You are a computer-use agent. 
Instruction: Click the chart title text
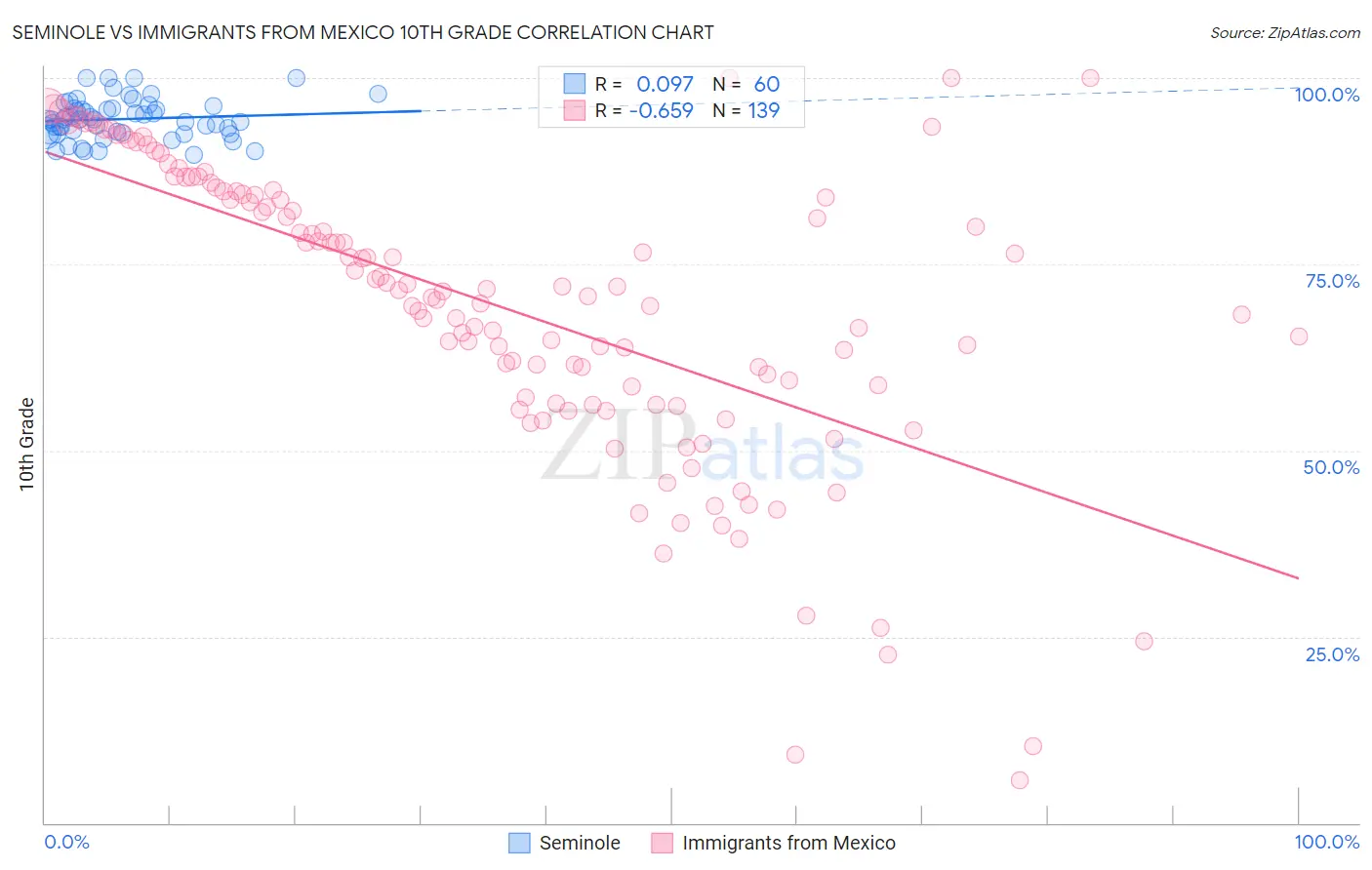coord(363,32)
